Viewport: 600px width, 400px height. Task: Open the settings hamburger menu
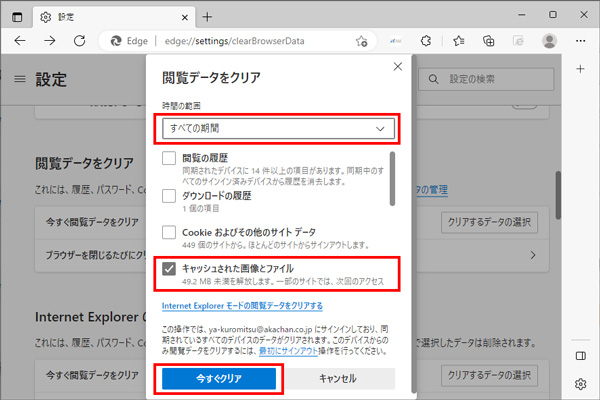coord(20,79)
